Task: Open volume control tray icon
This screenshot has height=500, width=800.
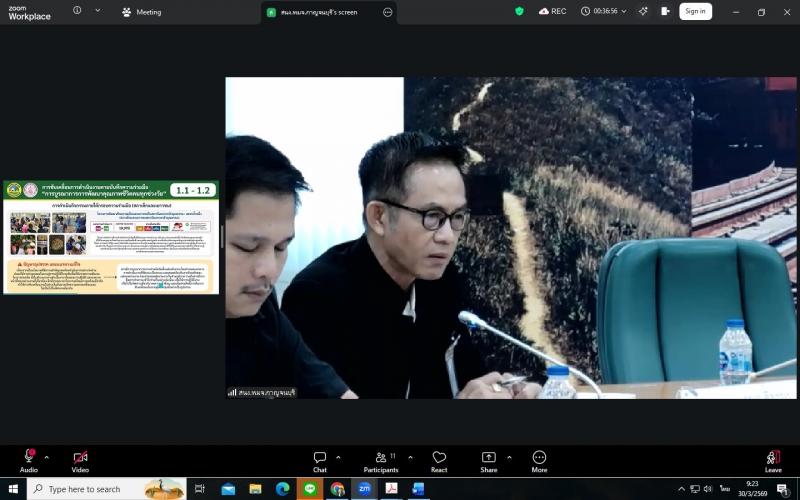Action: coord(708,489)
